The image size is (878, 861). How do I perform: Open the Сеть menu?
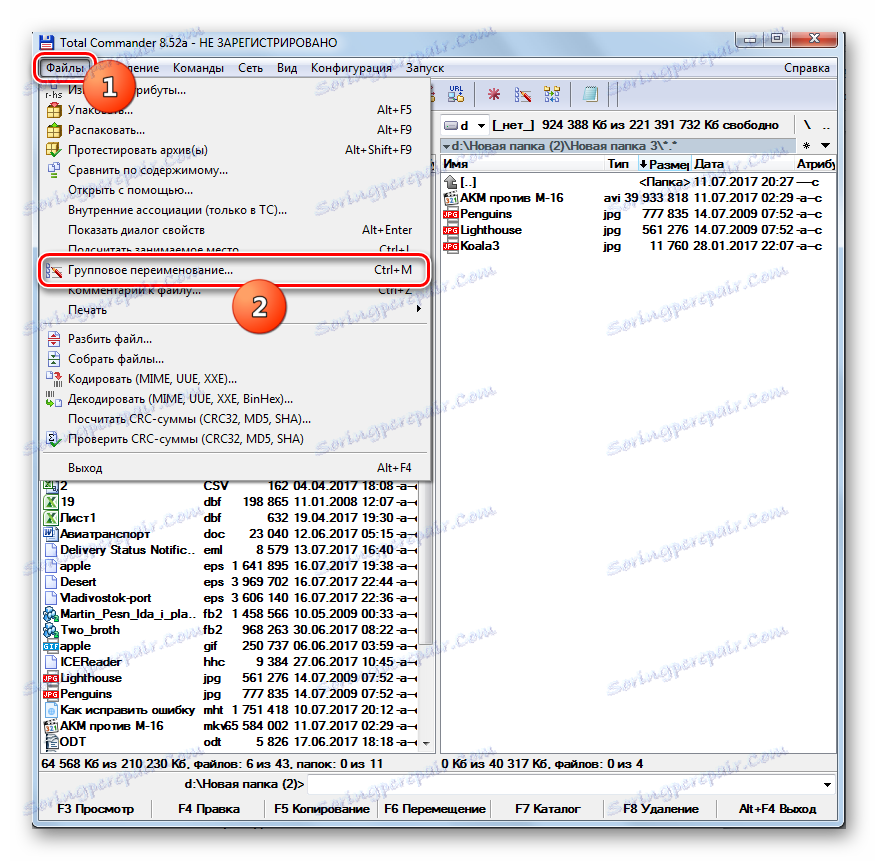pos(250,68)
